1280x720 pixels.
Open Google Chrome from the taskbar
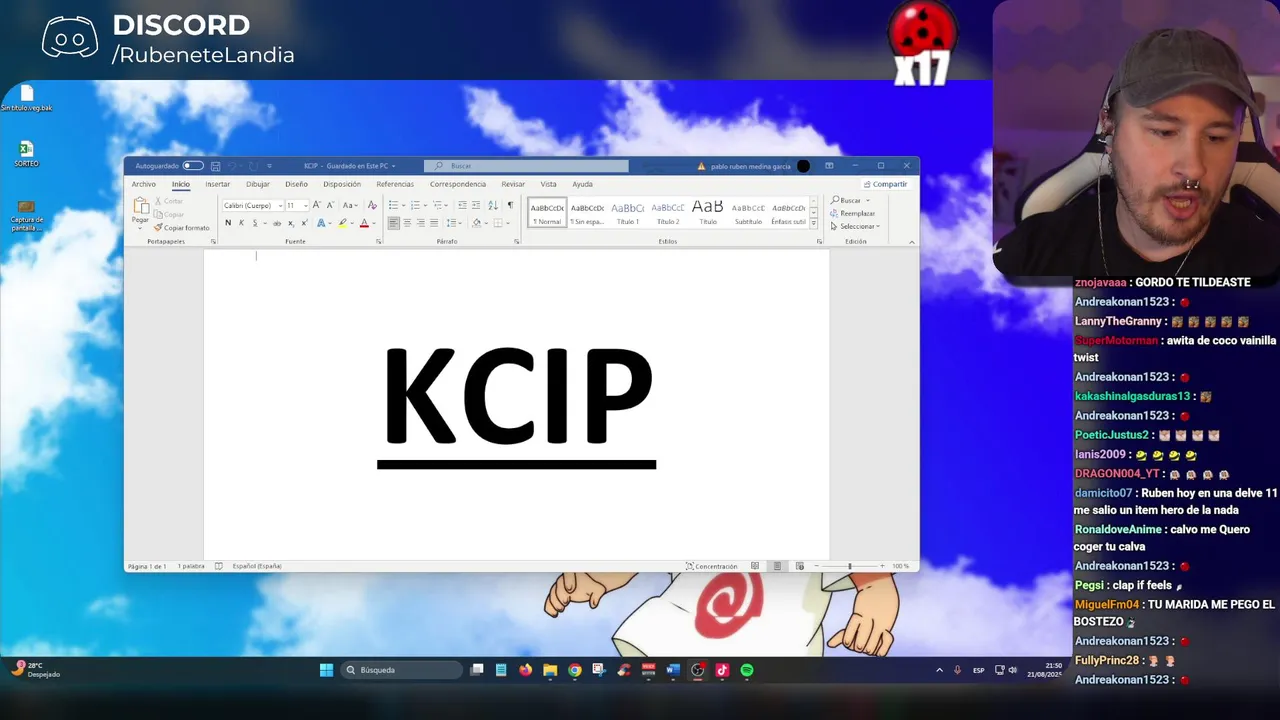575,670
